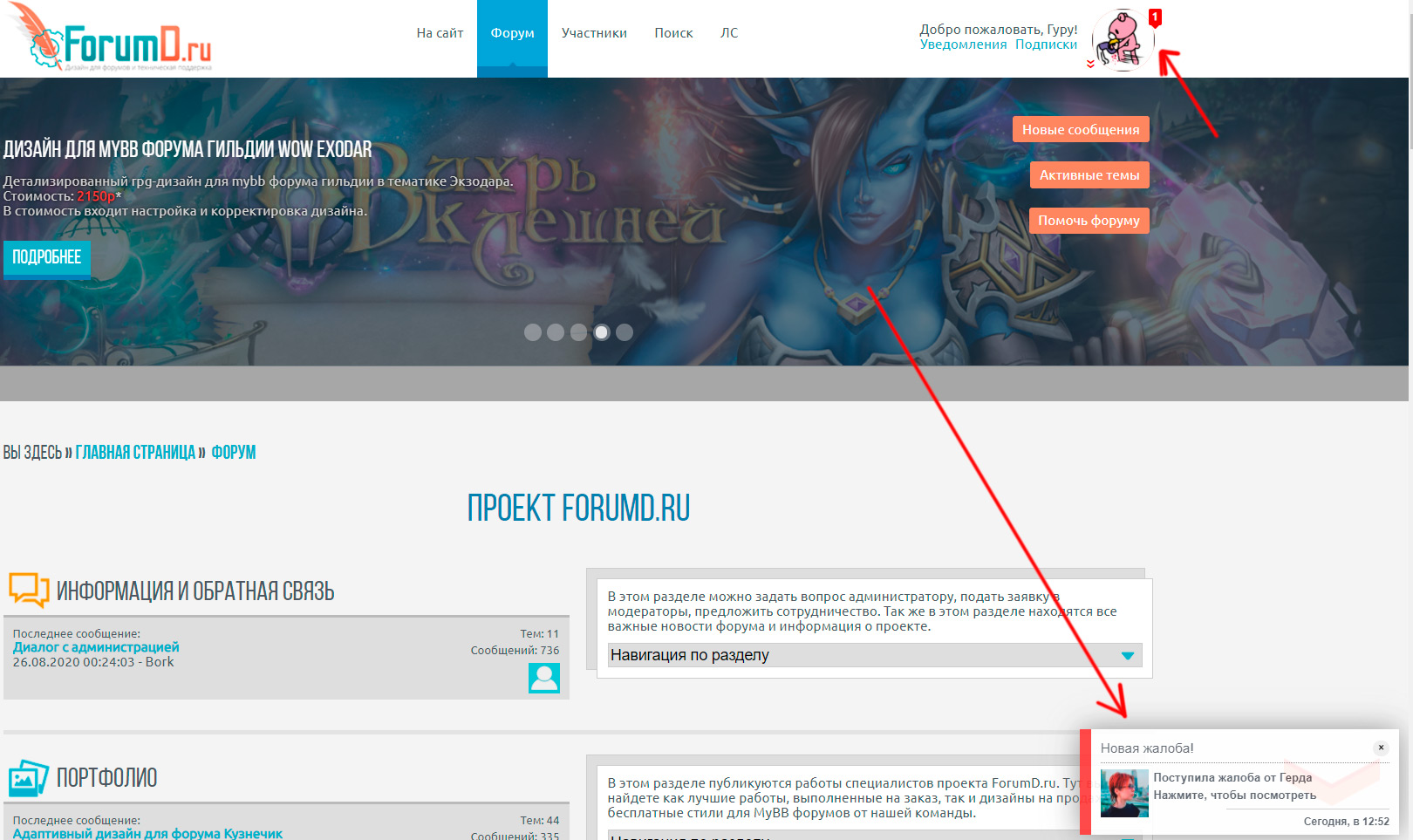Open the 'Поиск' menu item

pos(673,33)
